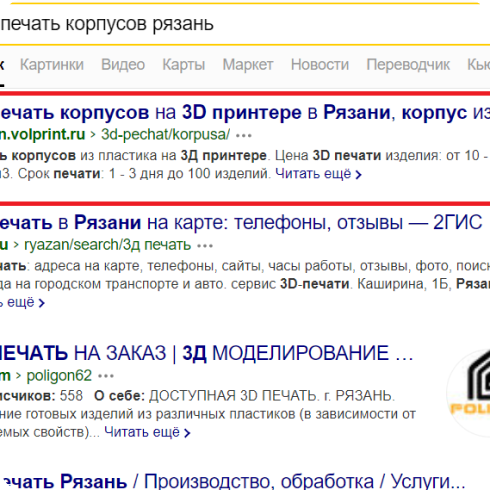
Task: Click the snippet text 'ДОСТУПНАЯ 3D ПЕЧАТЬ. г. РЯЗАНЬ.'
Action: [272, 396]
